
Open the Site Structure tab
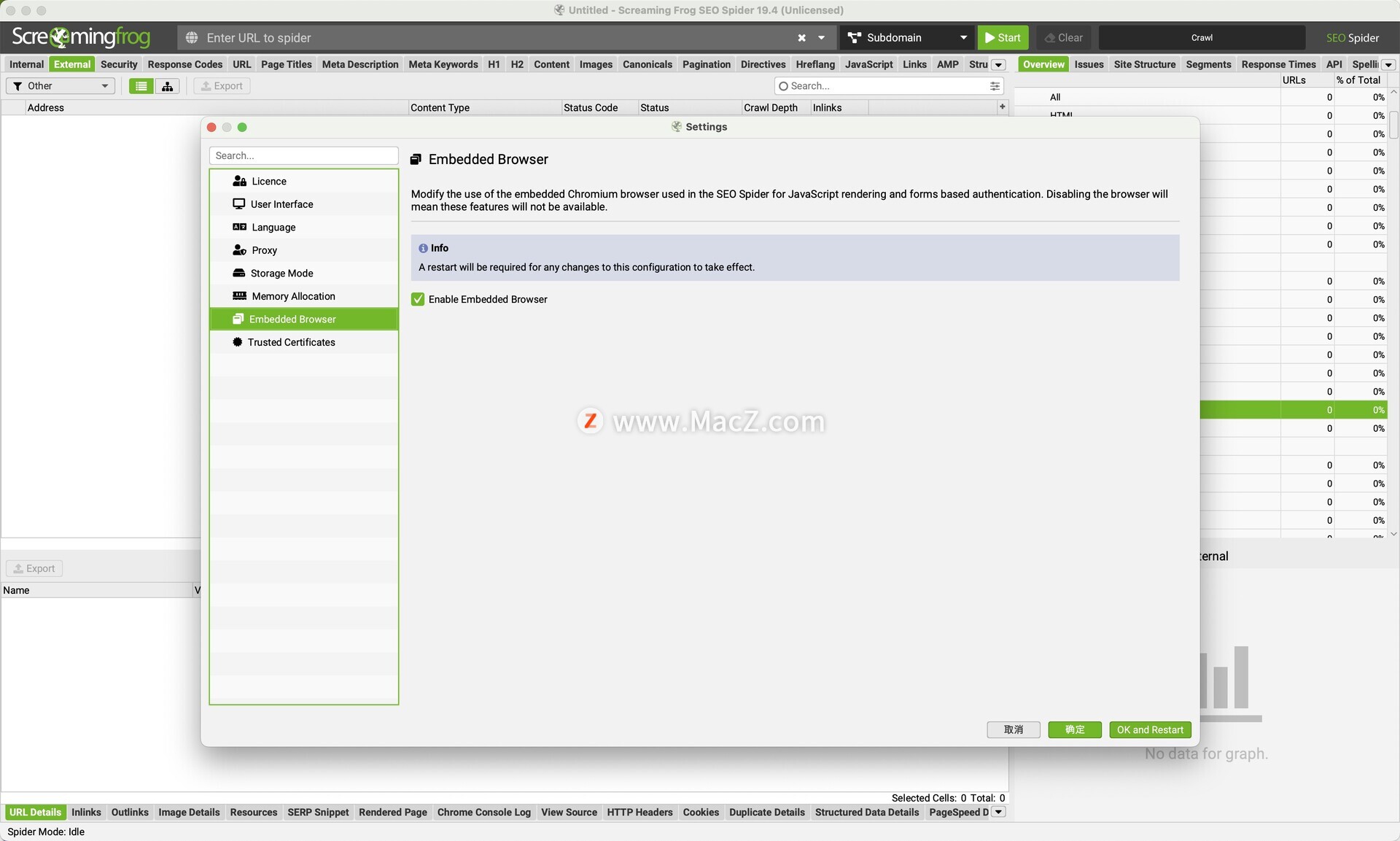coord(1144,64)
